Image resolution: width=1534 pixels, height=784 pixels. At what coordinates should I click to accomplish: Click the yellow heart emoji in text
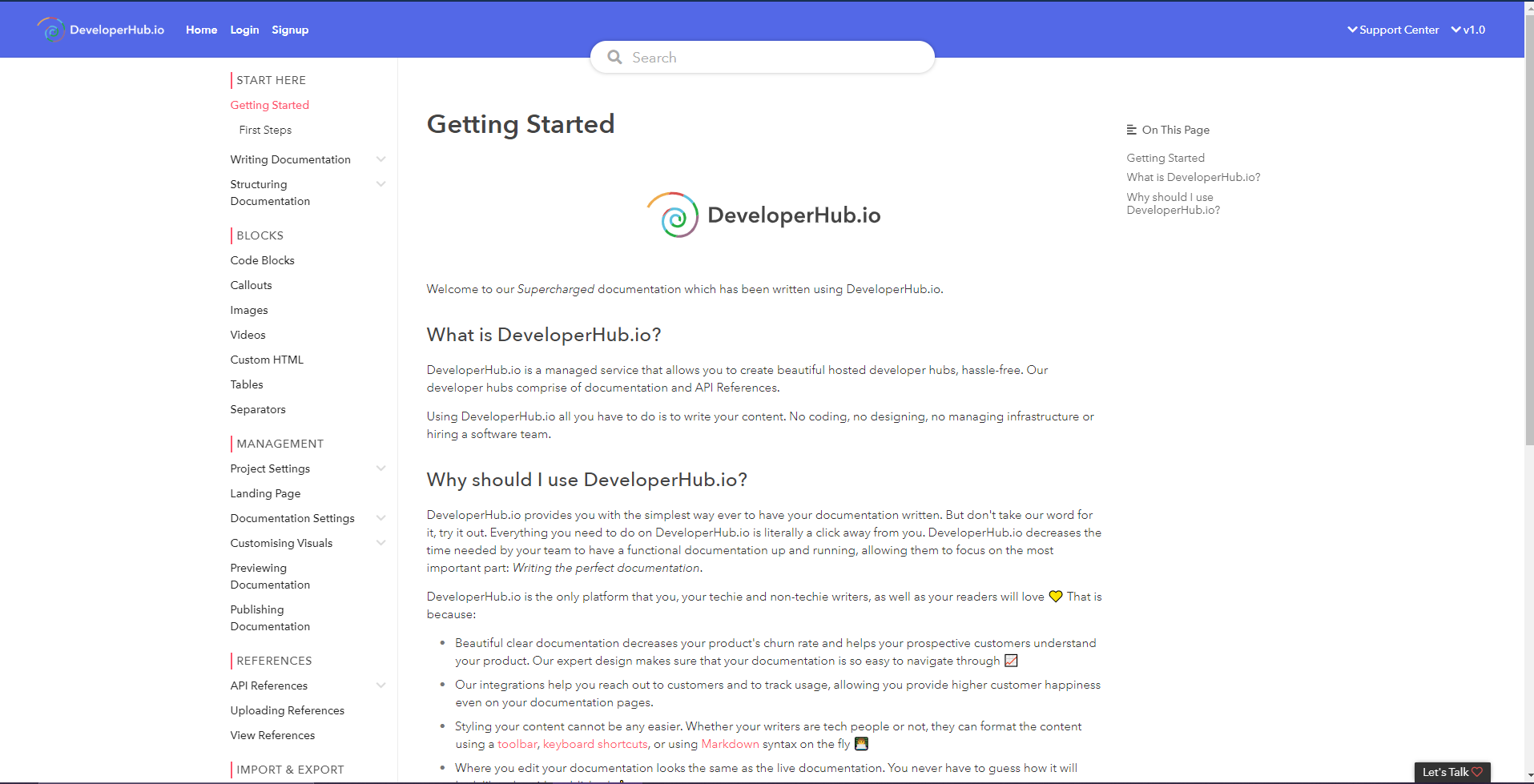(1056, 597)
